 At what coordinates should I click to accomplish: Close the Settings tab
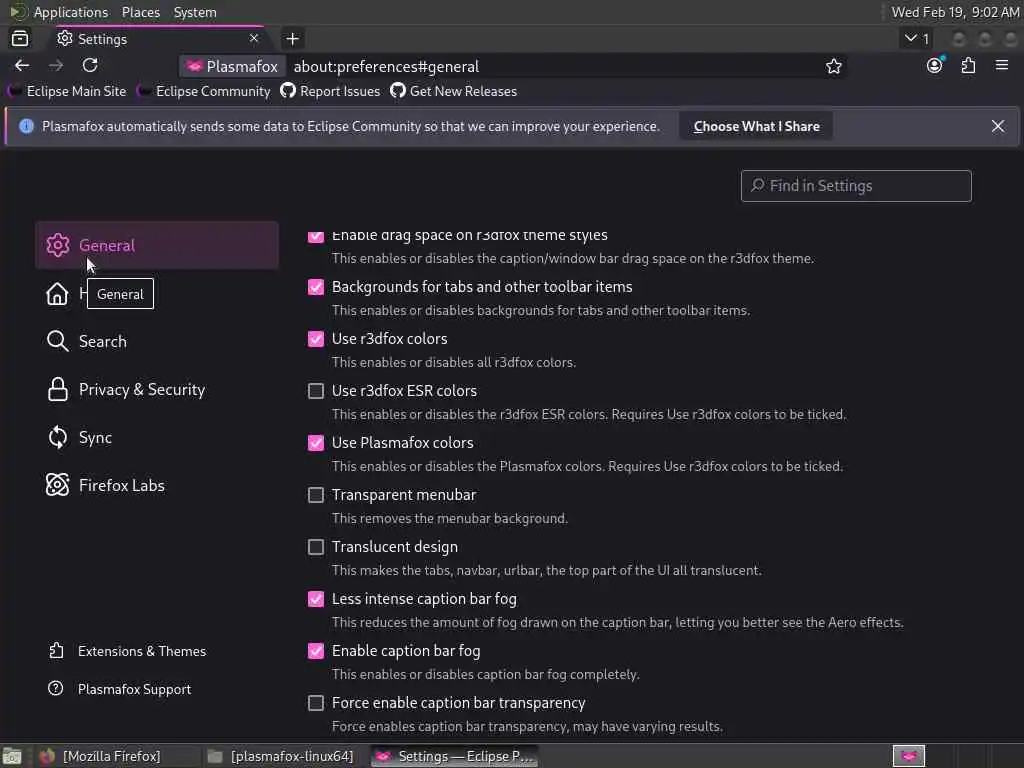click(254, 39)
